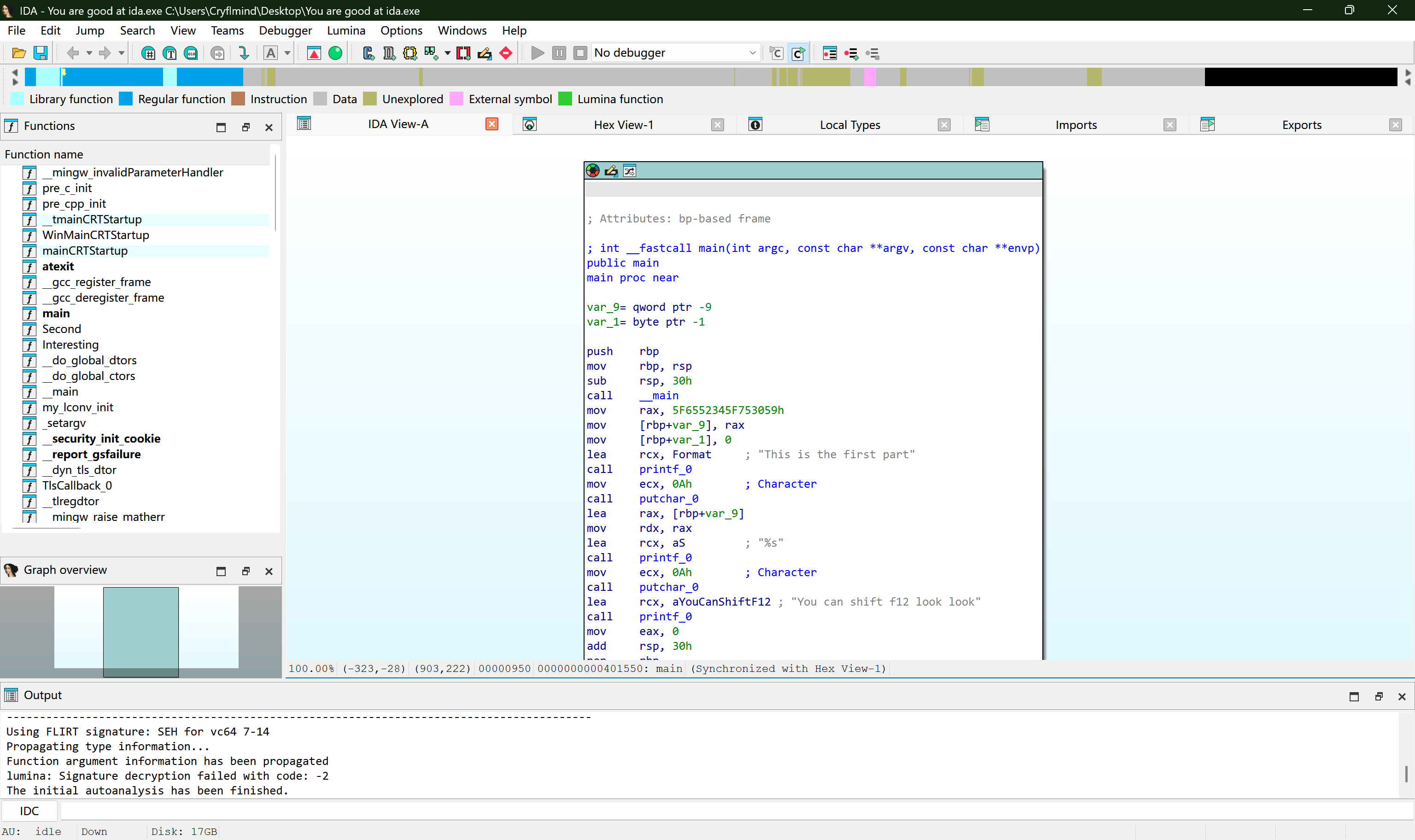Expand the back navigation history arrow
Image resolution: width=1415 pixels, height=840 pixels.
pos(89,54)
